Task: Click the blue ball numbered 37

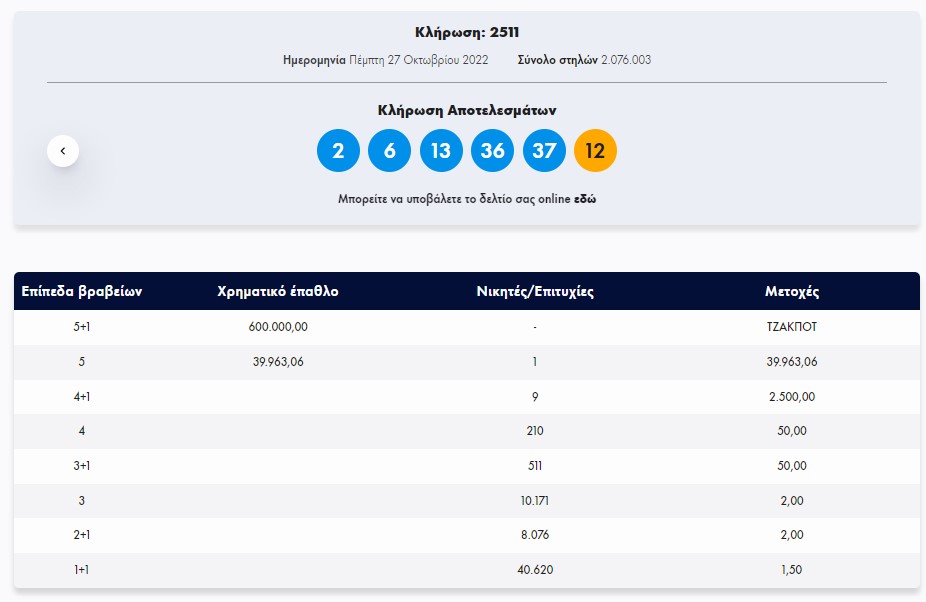Action: click(544, 151)
